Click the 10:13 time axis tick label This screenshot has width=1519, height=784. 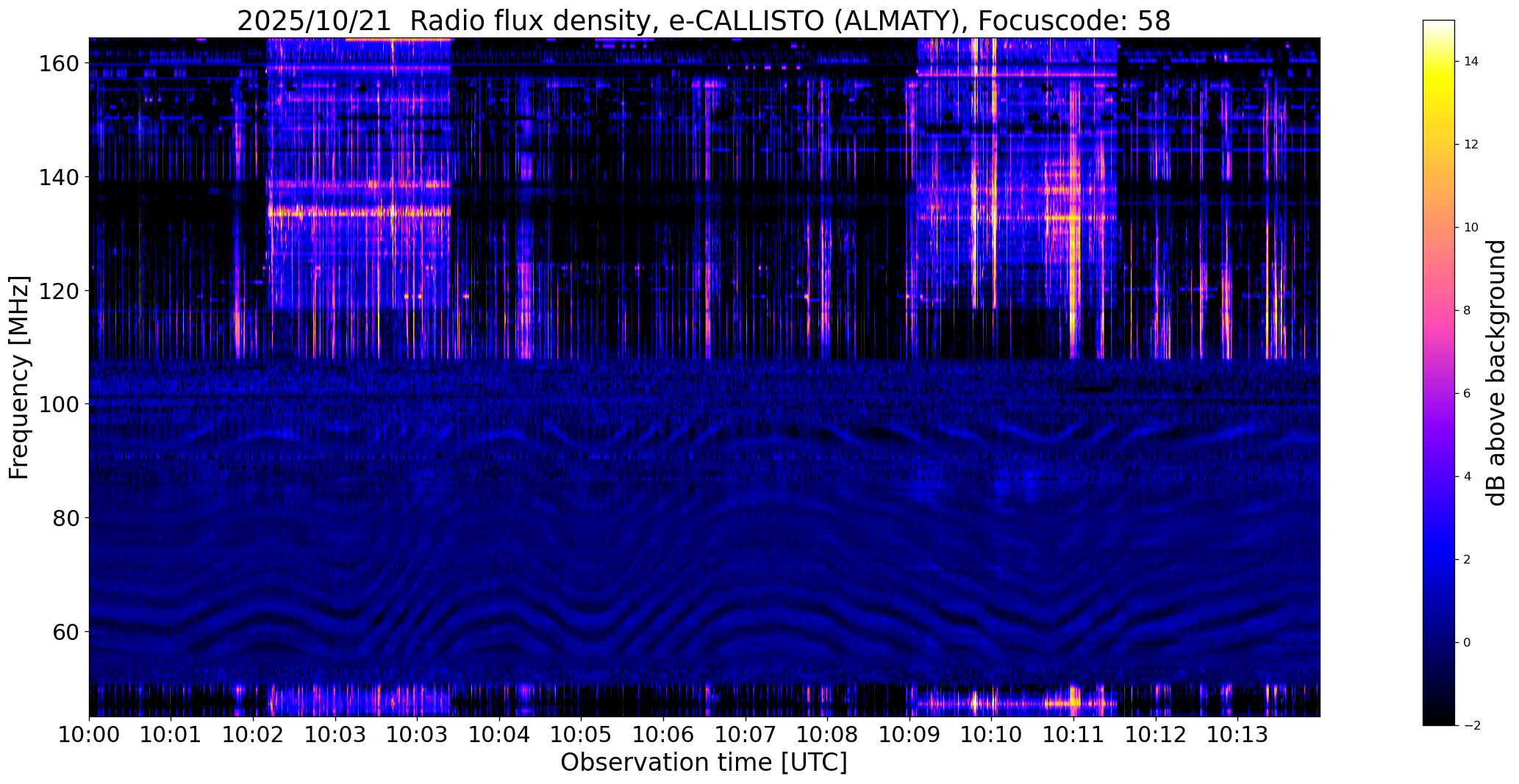coord(1237,735)
